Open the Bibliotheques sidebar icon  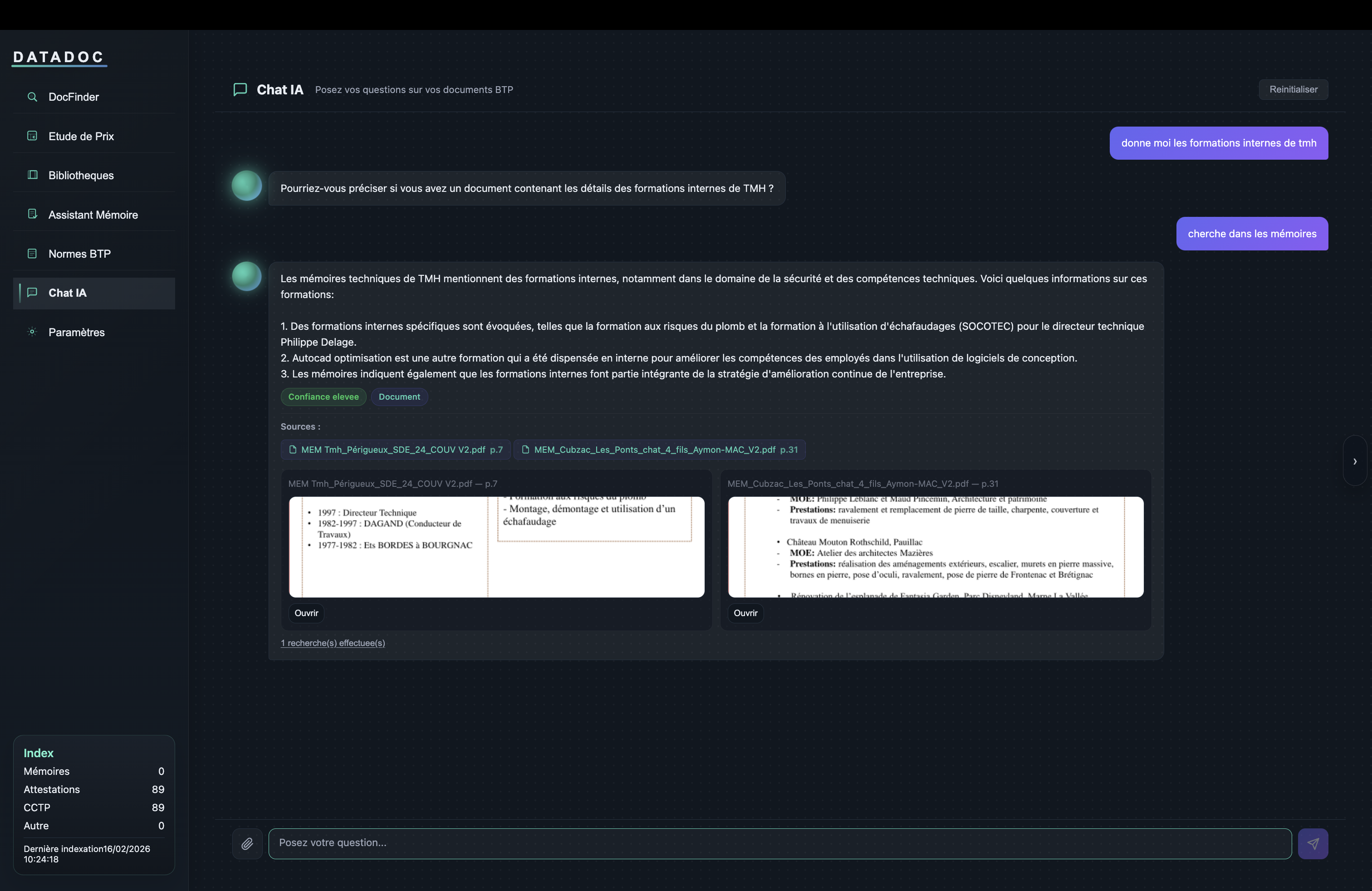coord(32,175)
